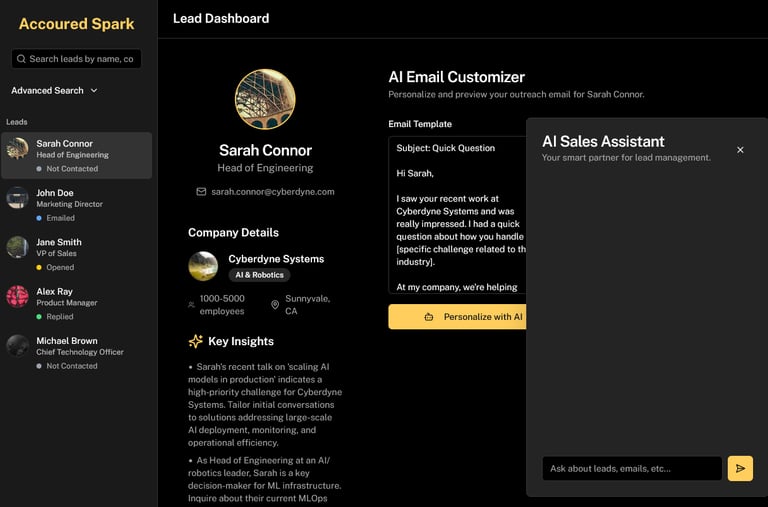The image size is (768, 507).
Task: Click sarah.connor@cyberdyne.com email address
Action: [x=273, y=192]
